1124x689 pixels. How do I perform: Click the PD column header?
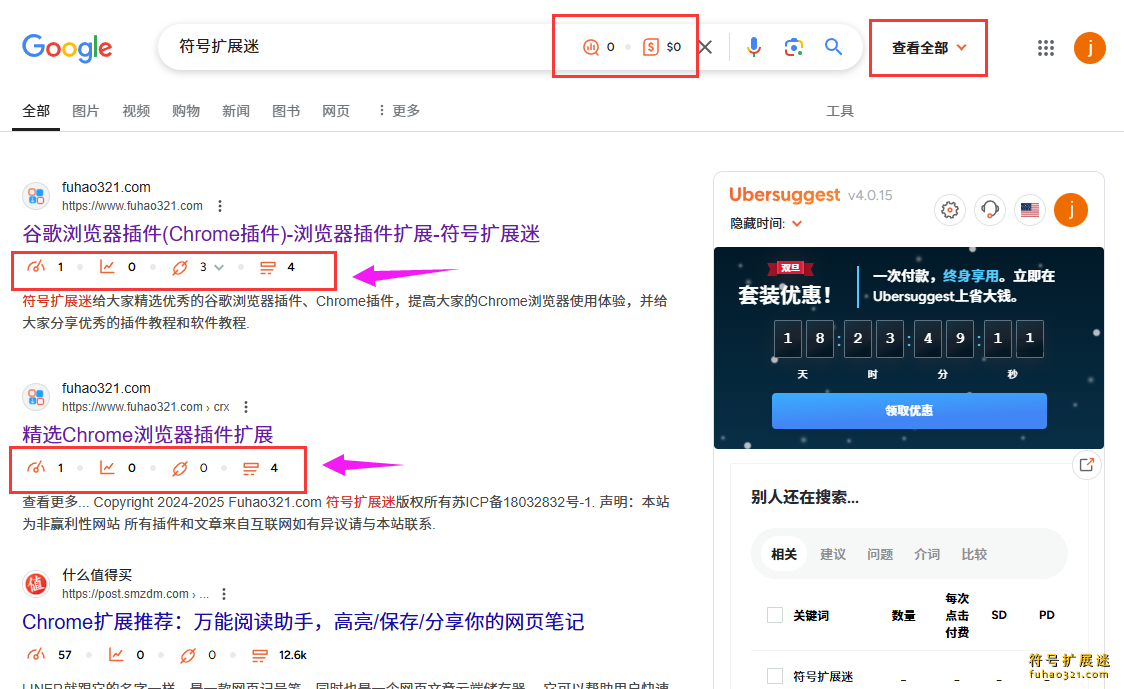[1047, 615]
